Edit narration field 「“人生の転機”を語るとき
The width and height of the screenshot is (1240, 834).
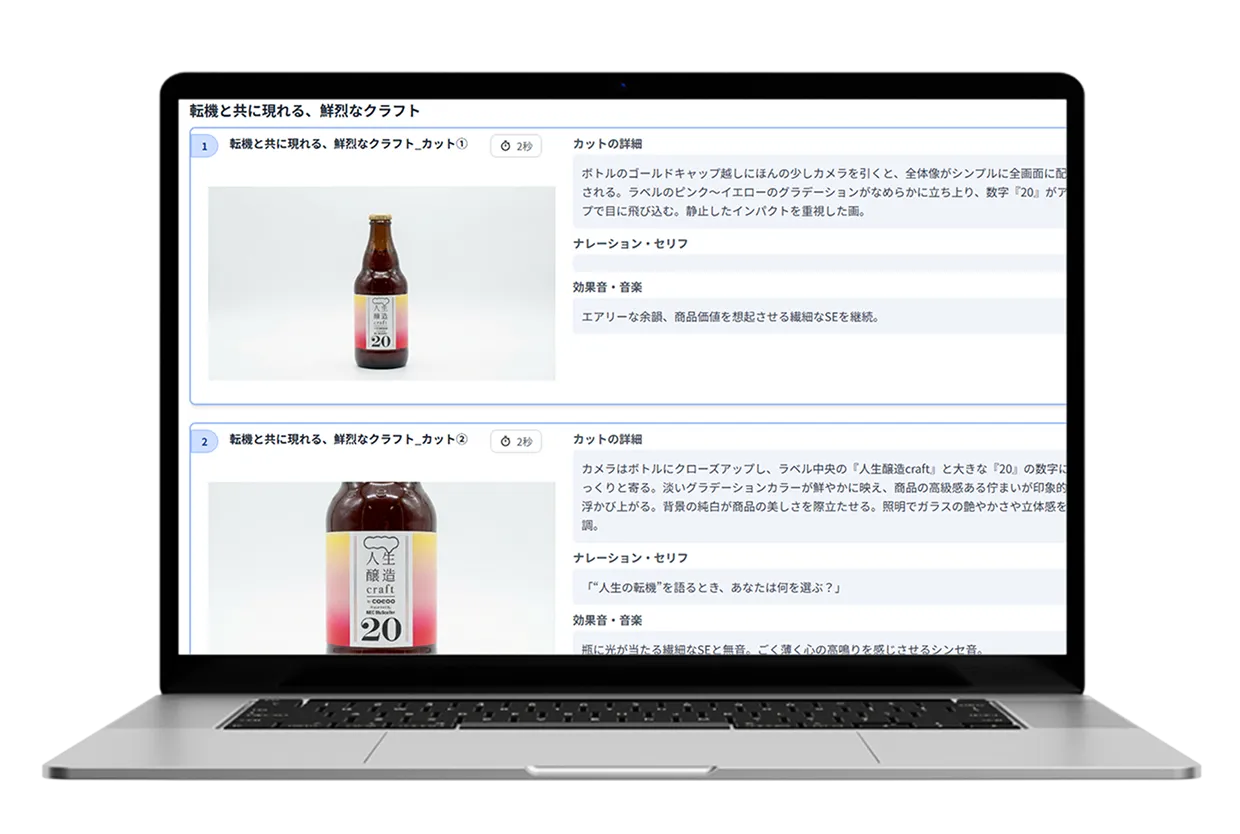tap(819, 587)
